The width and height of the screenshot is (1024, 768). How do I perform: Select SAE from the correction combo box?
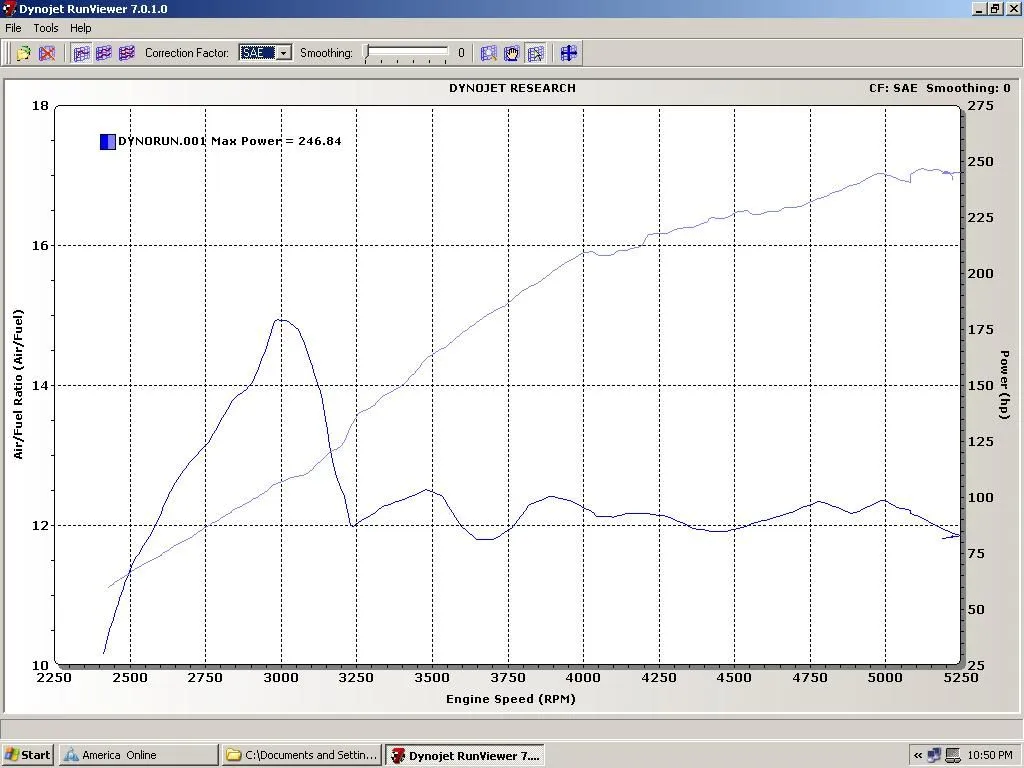(x=258, y=53)
